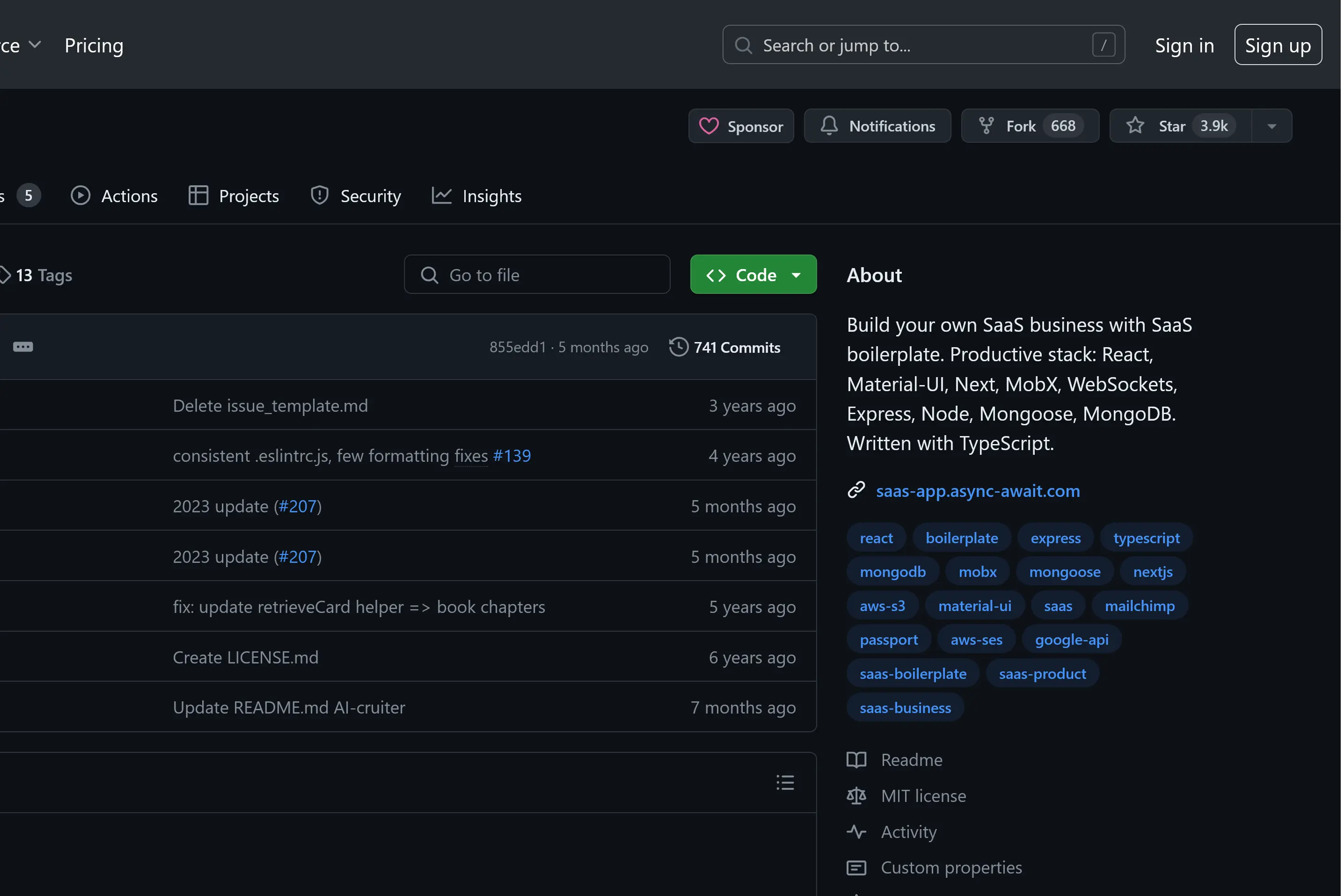Open the Update README.md AI-cruiter commit

[289, 707]
